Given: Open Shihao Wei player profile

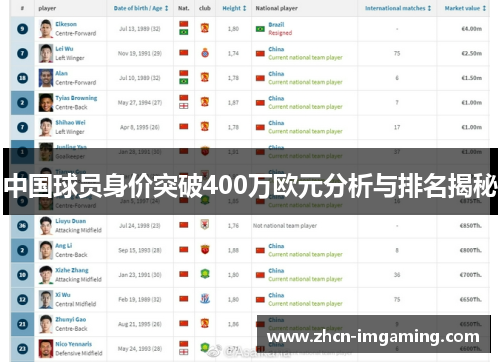Looking at the screenshot, I should (x=70, y=123).
